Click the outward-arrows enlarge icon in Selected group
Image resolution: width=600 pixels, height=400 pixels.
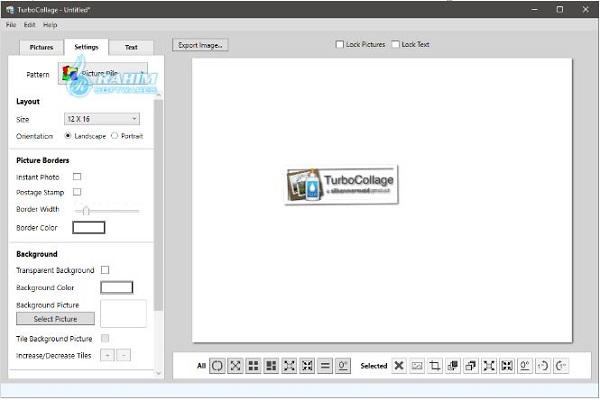pos(489,366)
